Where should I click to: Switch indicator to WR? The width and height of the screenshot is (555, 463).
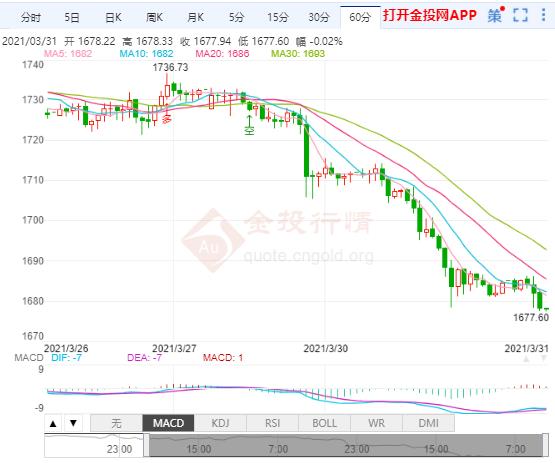pos(377,423)
